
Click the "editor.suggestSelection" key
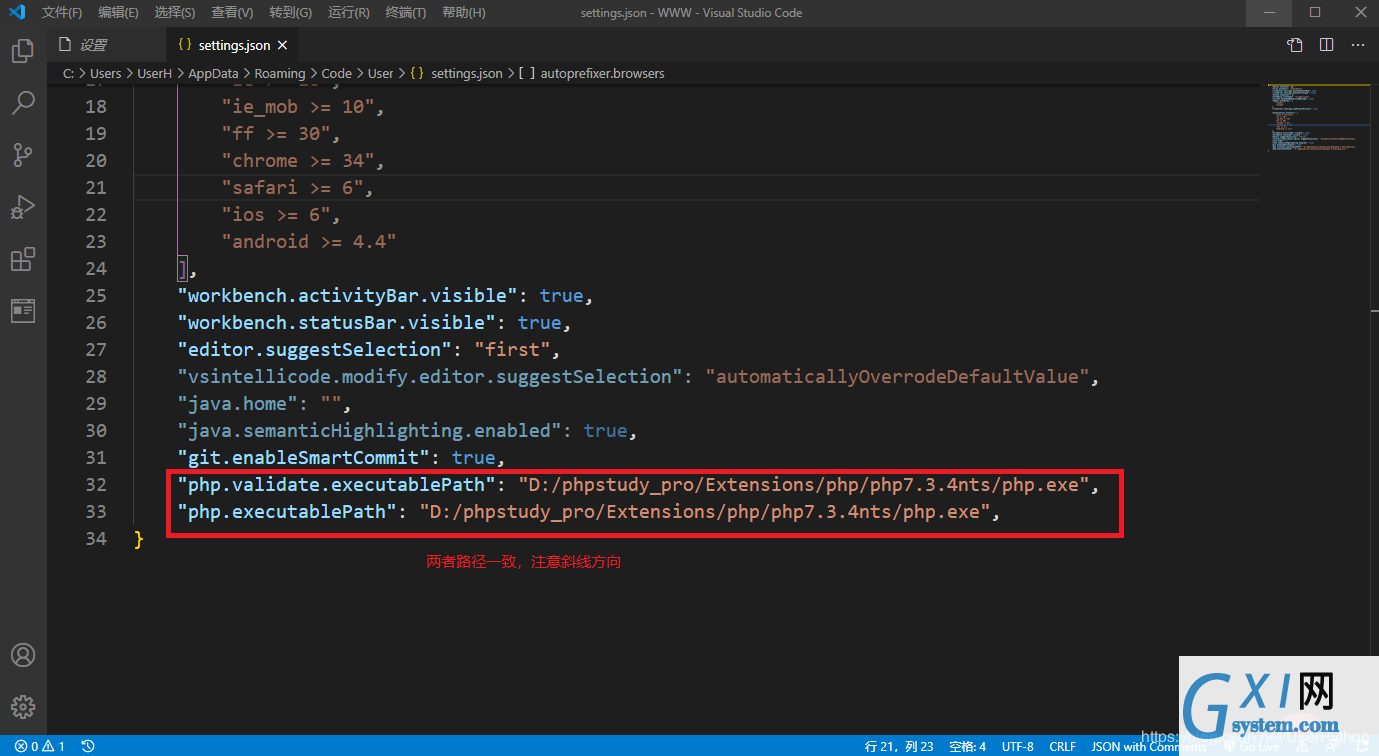click(x=315, y=350)
